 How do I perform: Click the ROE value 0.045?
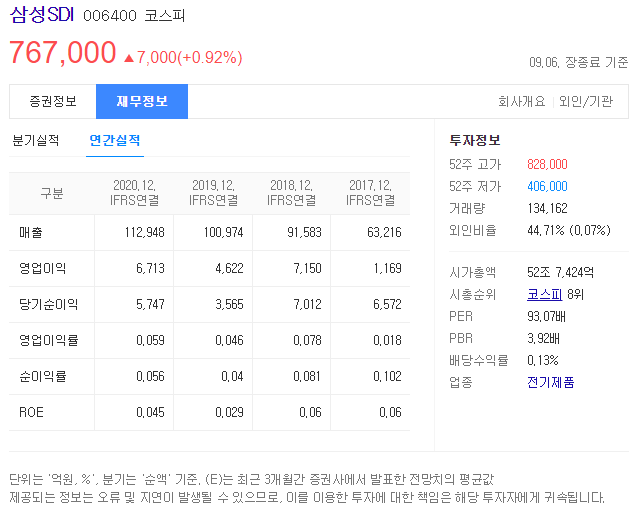(150, 412)
